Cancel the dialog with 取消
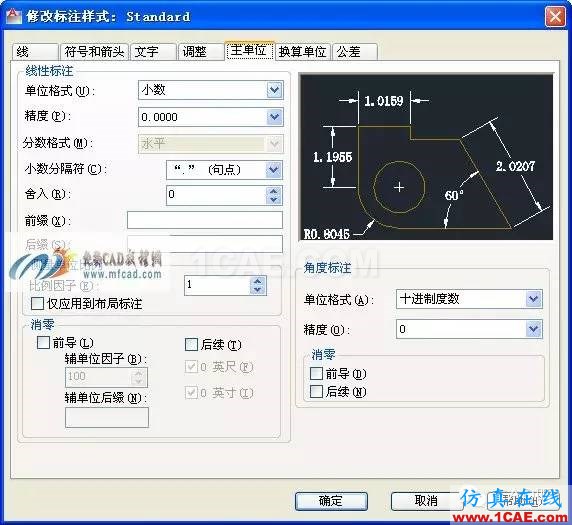Viewport: 572px width, 525px height. 426,501
